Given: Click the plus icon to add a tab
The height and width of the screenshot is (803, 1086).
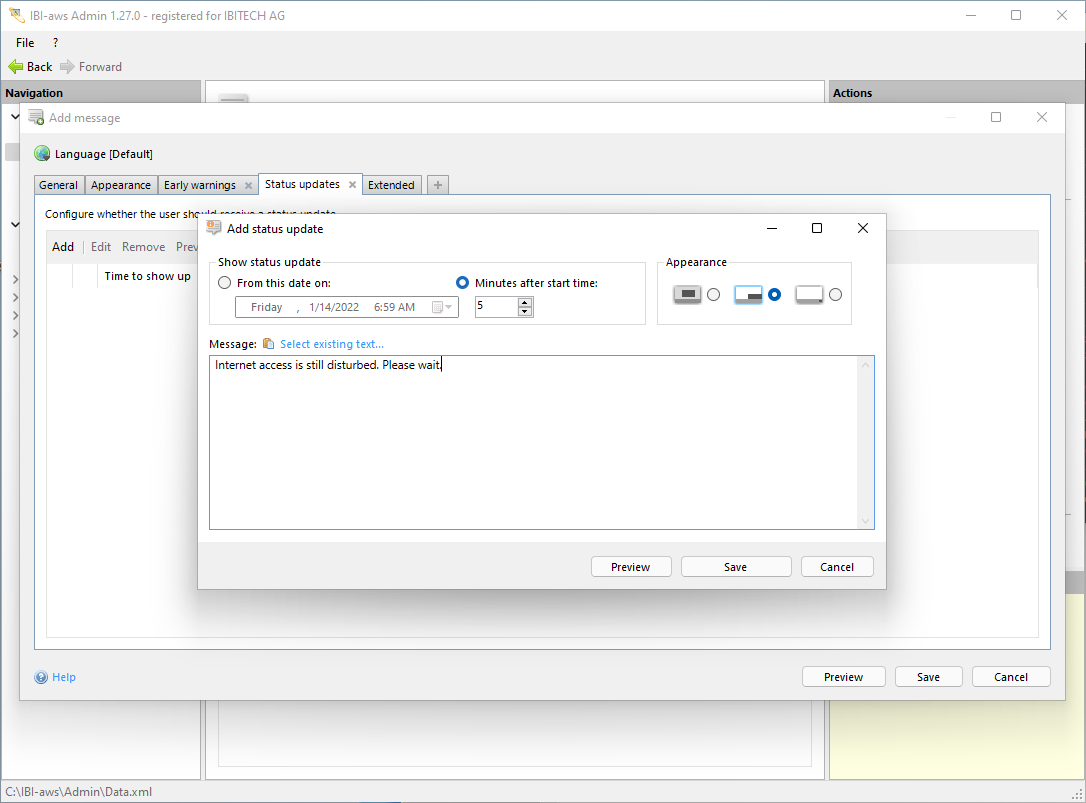Looking at the screenshot, I should pos(438,185).
